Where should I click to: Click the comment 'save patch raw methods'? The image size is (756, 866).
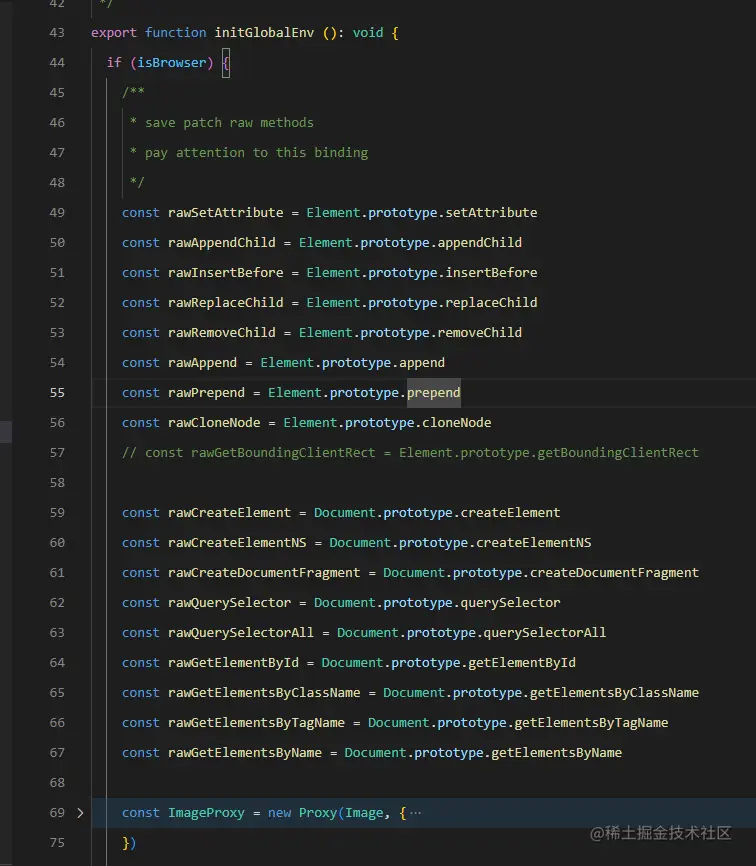tap(229, 123)
